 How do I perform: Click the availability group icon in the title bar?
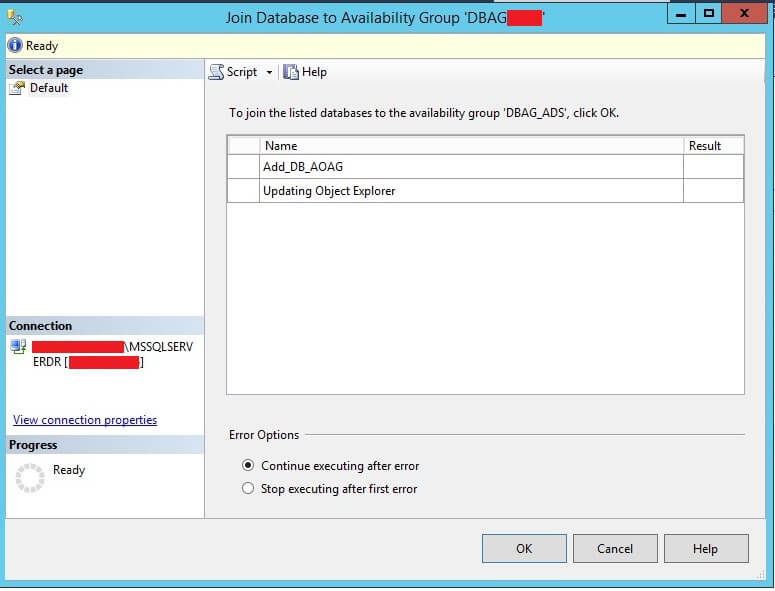pos(15,18)
